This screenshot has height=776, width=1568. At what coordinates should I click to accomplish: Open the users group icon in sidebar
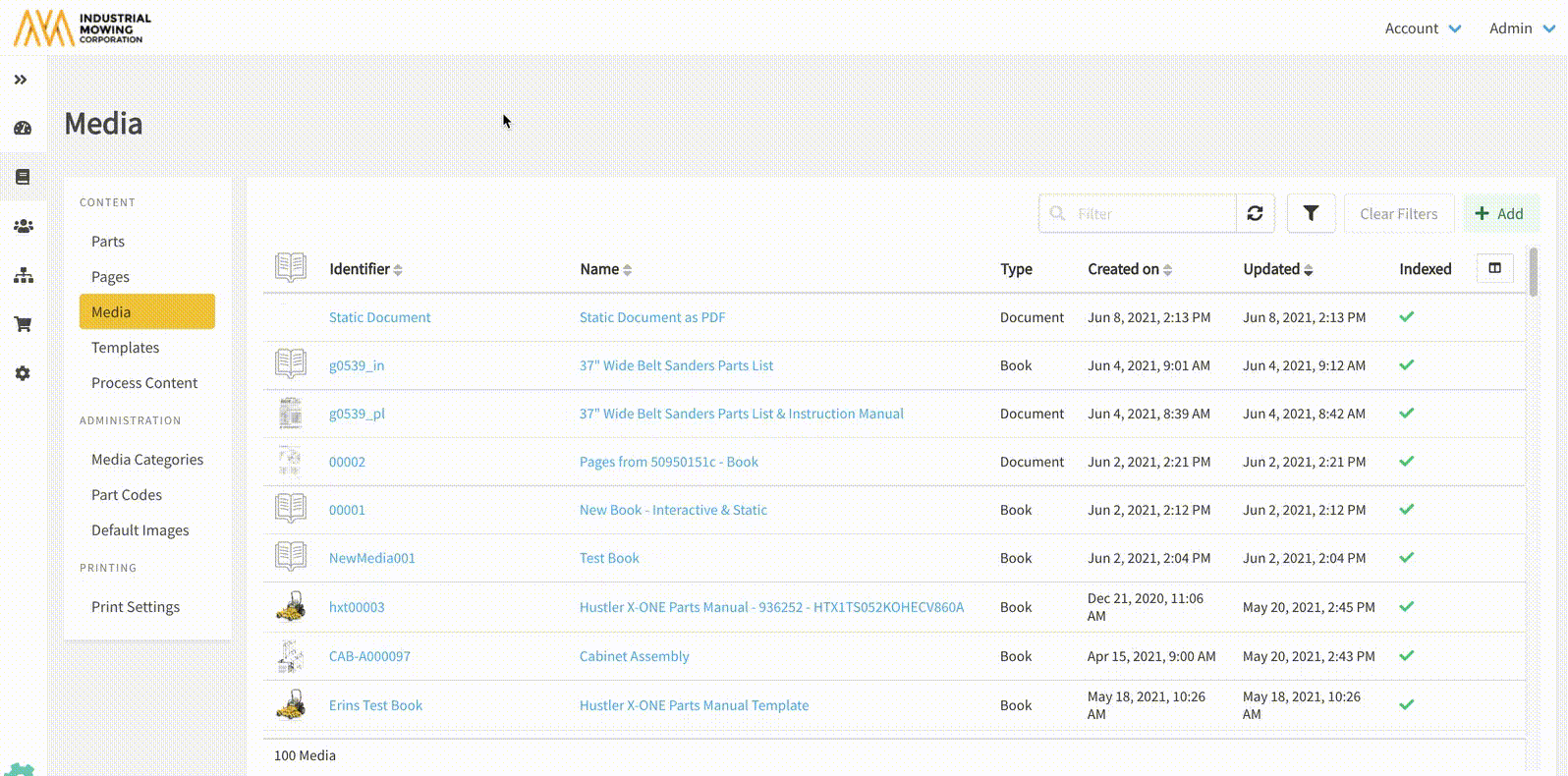23,226
